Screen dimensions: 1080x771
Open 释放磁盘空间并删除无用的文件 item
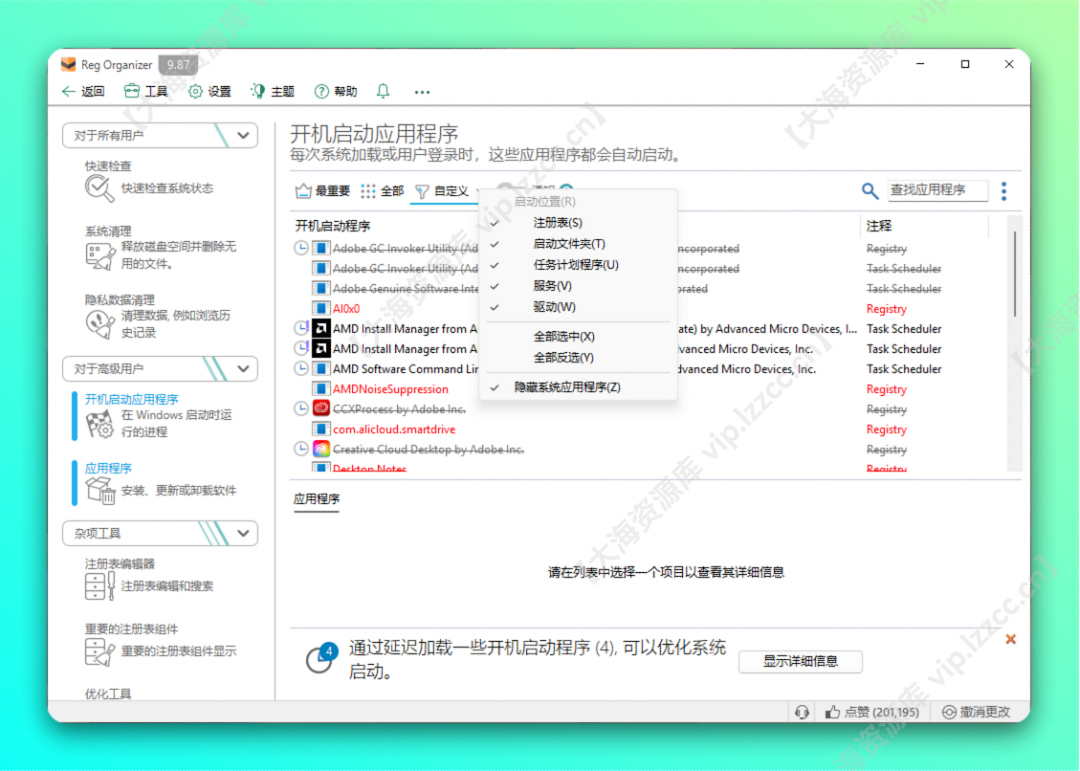click(x=178, y=255)
